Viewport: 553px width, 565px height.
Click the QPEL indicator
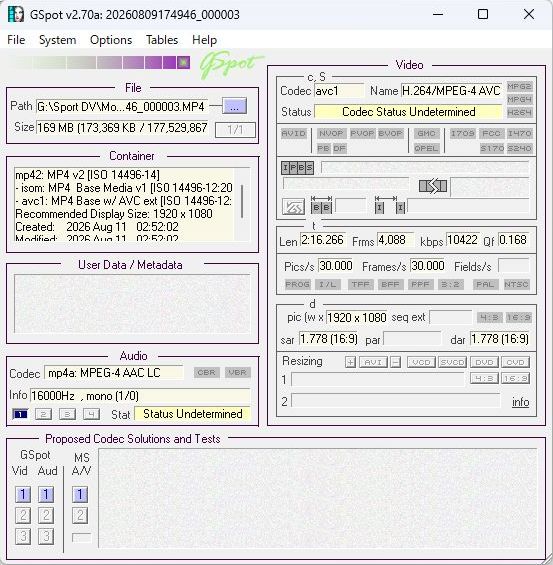(x=426, y=148)
